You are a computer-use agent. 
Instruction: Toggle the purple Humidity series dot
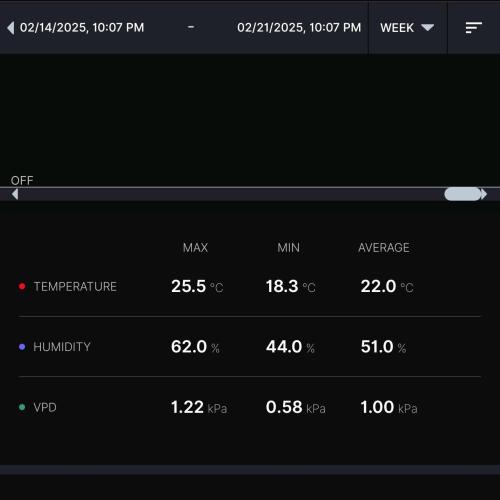22,347
